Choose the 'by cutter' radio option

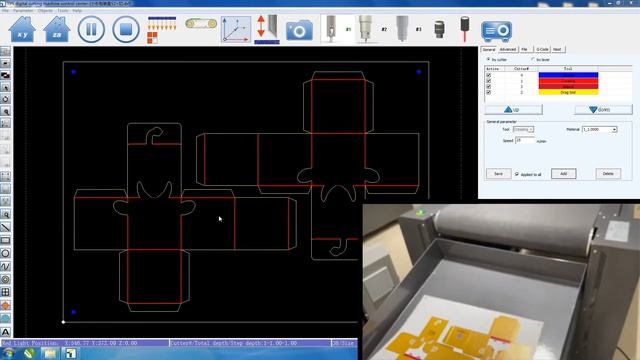pyautogui.click(x=488, y=60)
